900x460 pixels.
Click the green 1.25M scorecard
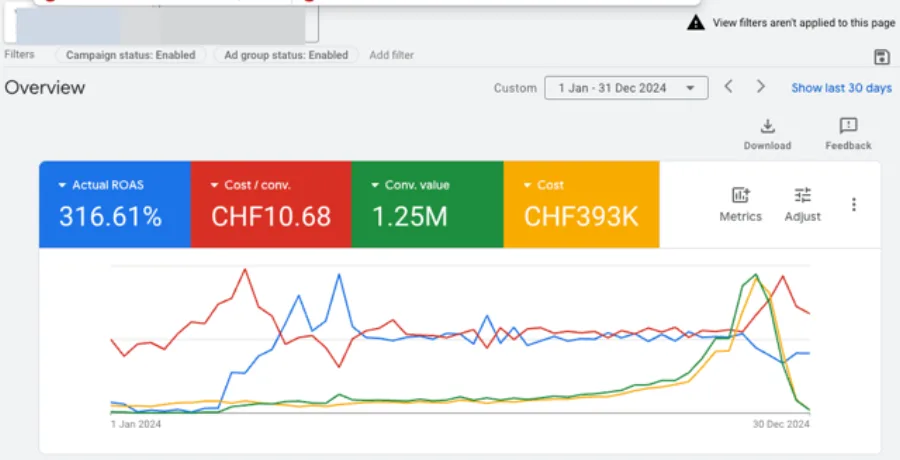[x=428, y=204]
